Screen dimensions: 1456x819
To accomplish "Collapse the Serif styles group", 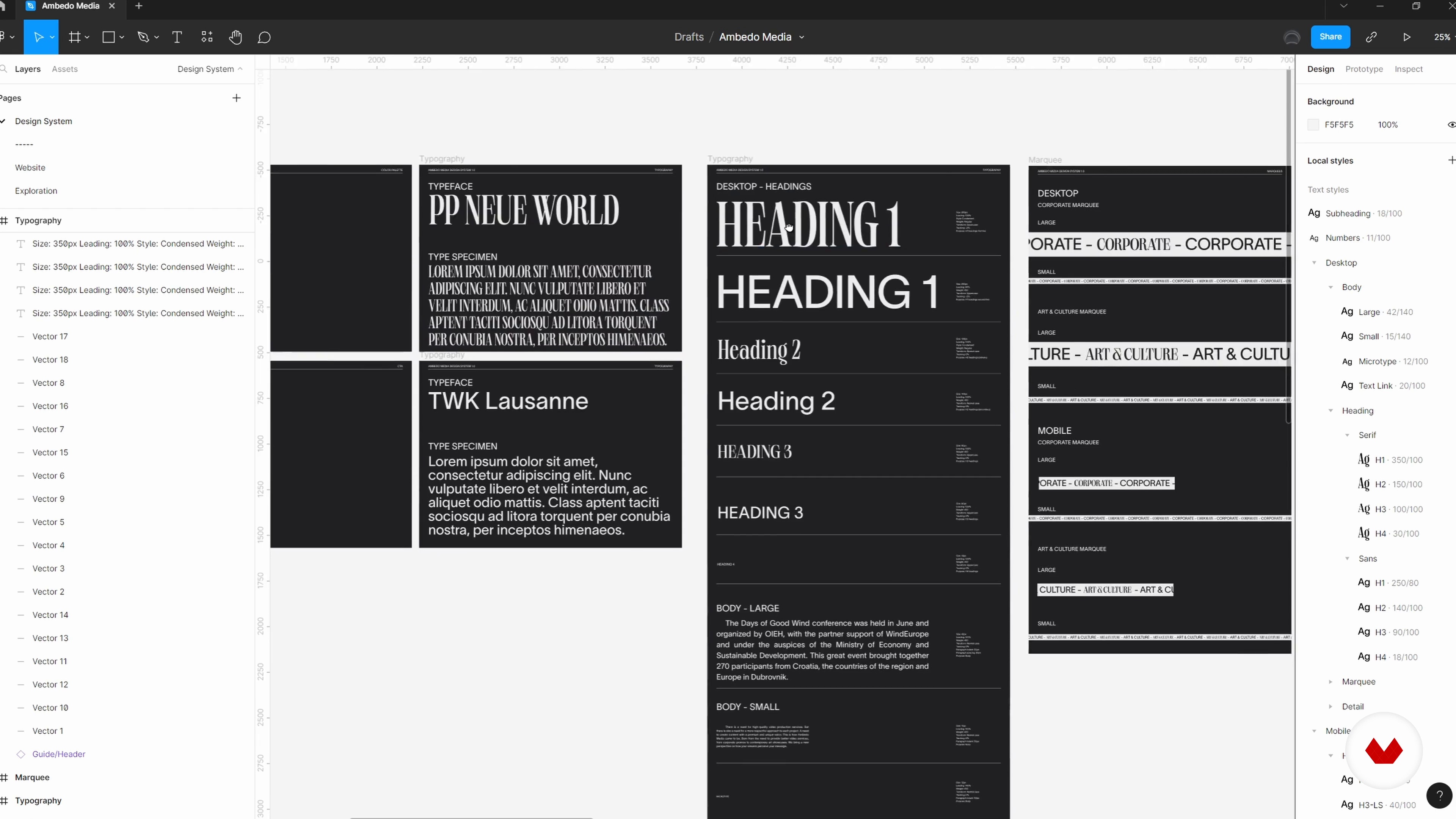I will pyautogui.click(x=1347, y=435).
